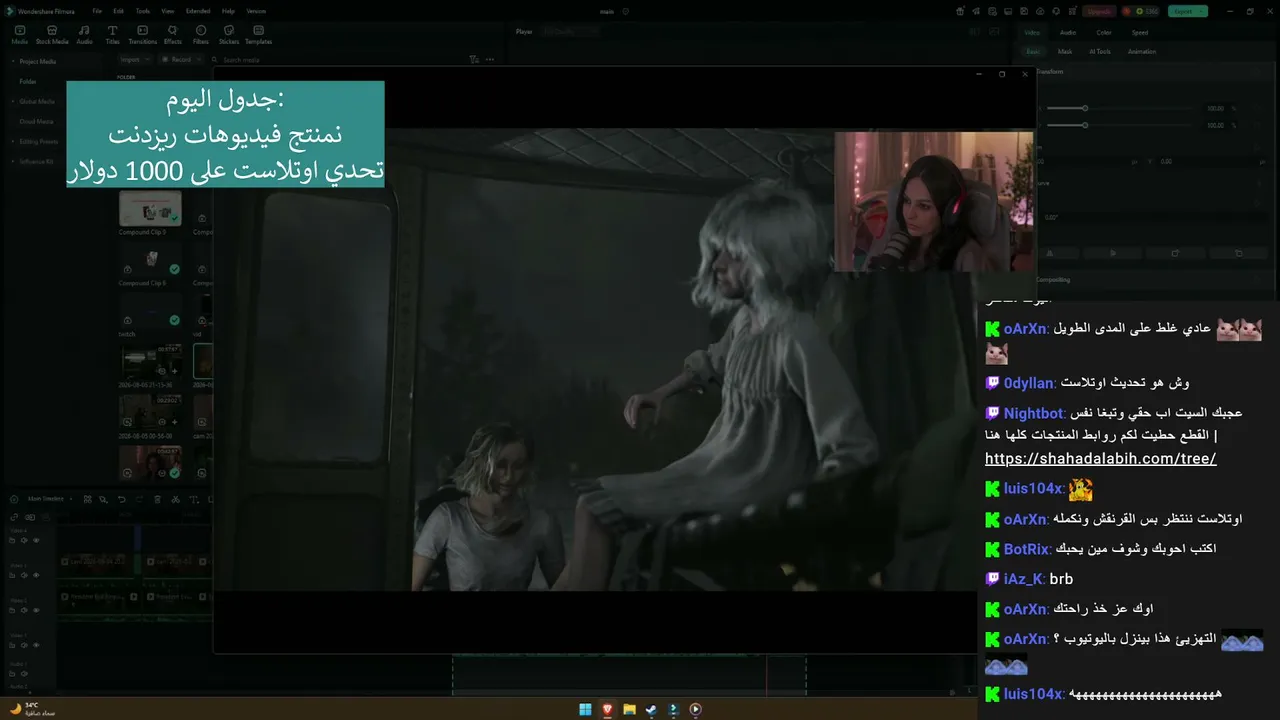Click the media filter/sort icon
Viewport: 1280px width, 720px height.
click(474, 59)
